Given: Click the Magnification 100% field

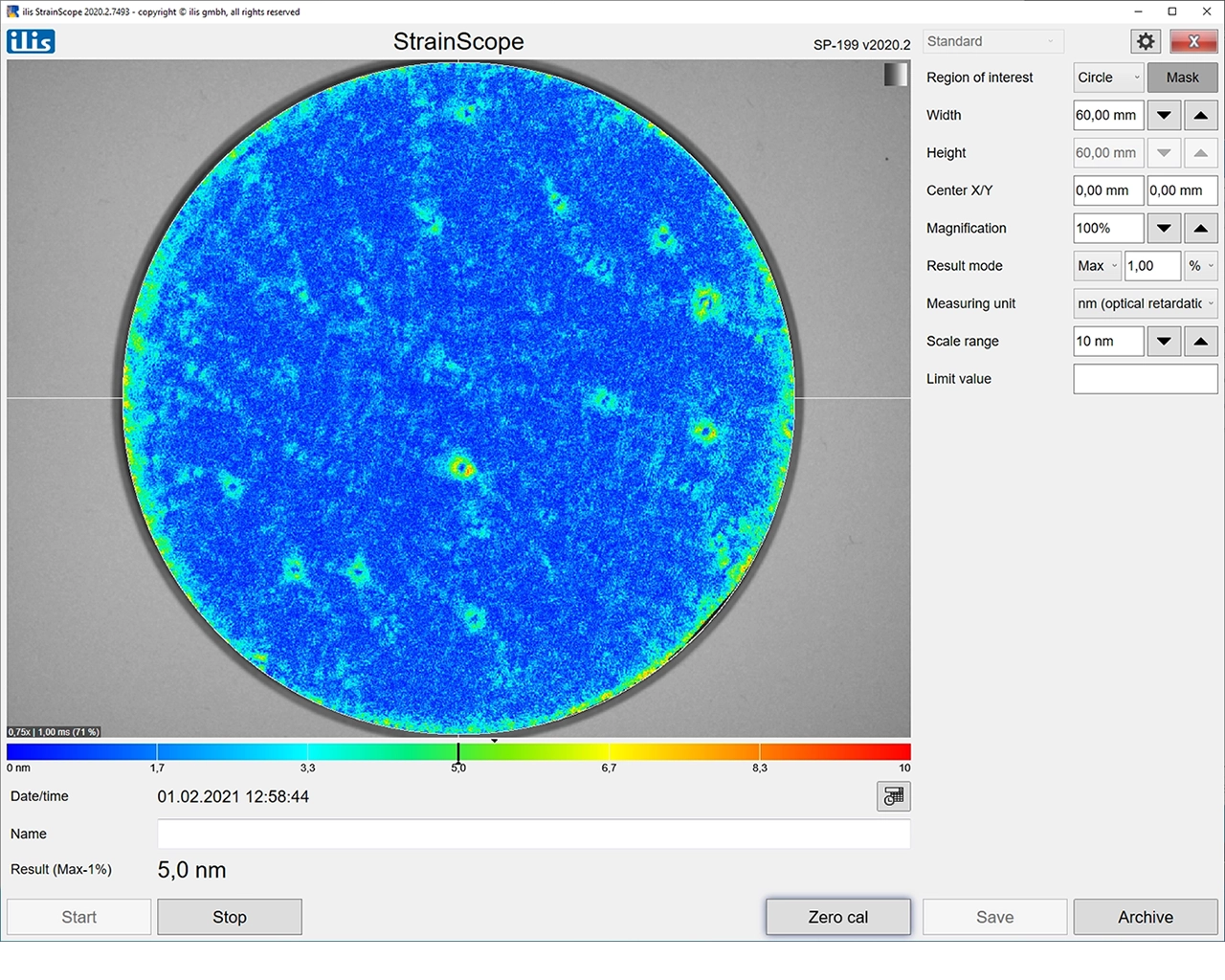Looking at the screenshot, I should tap(1108, 228).
